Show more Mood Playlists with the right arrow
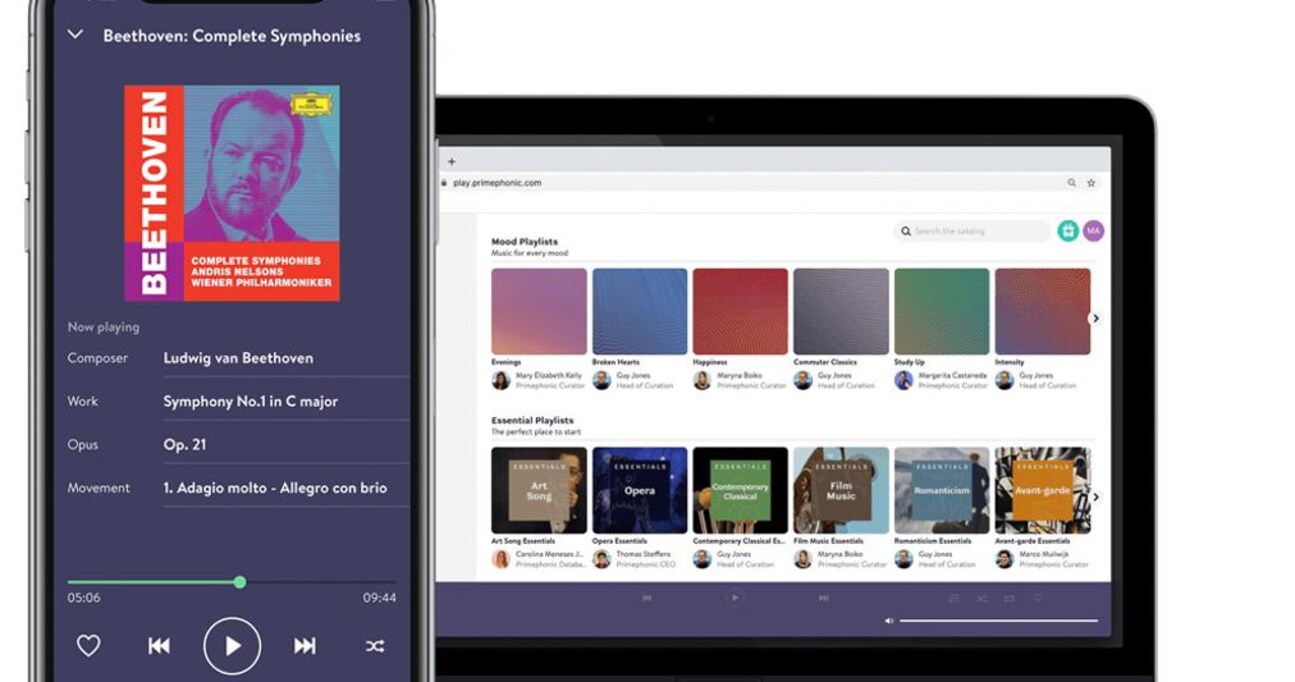1295x682 pixels. [x=1095, y=318]
